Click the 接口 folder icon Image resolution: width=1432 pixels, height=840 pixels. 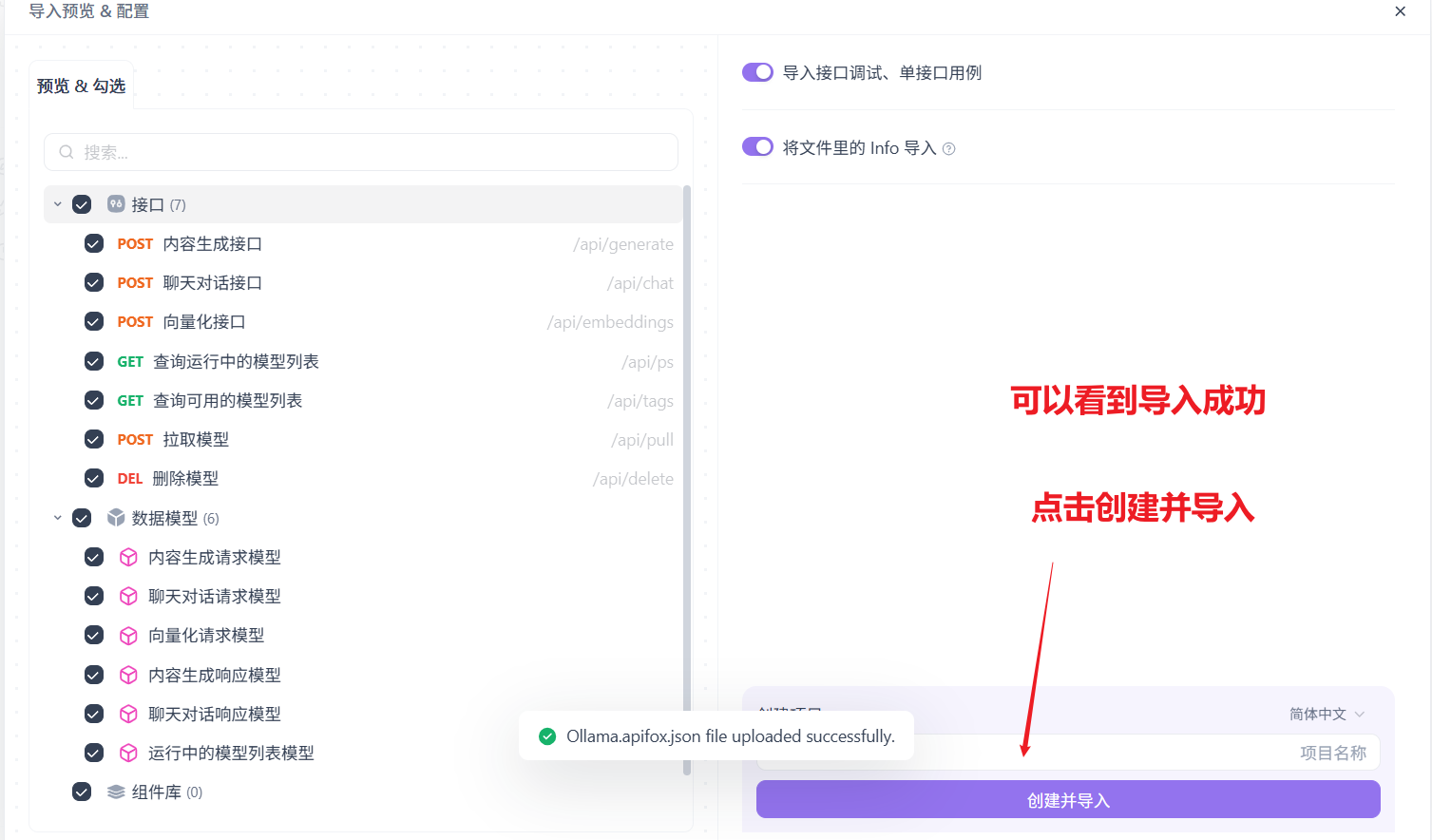[116, 203]
